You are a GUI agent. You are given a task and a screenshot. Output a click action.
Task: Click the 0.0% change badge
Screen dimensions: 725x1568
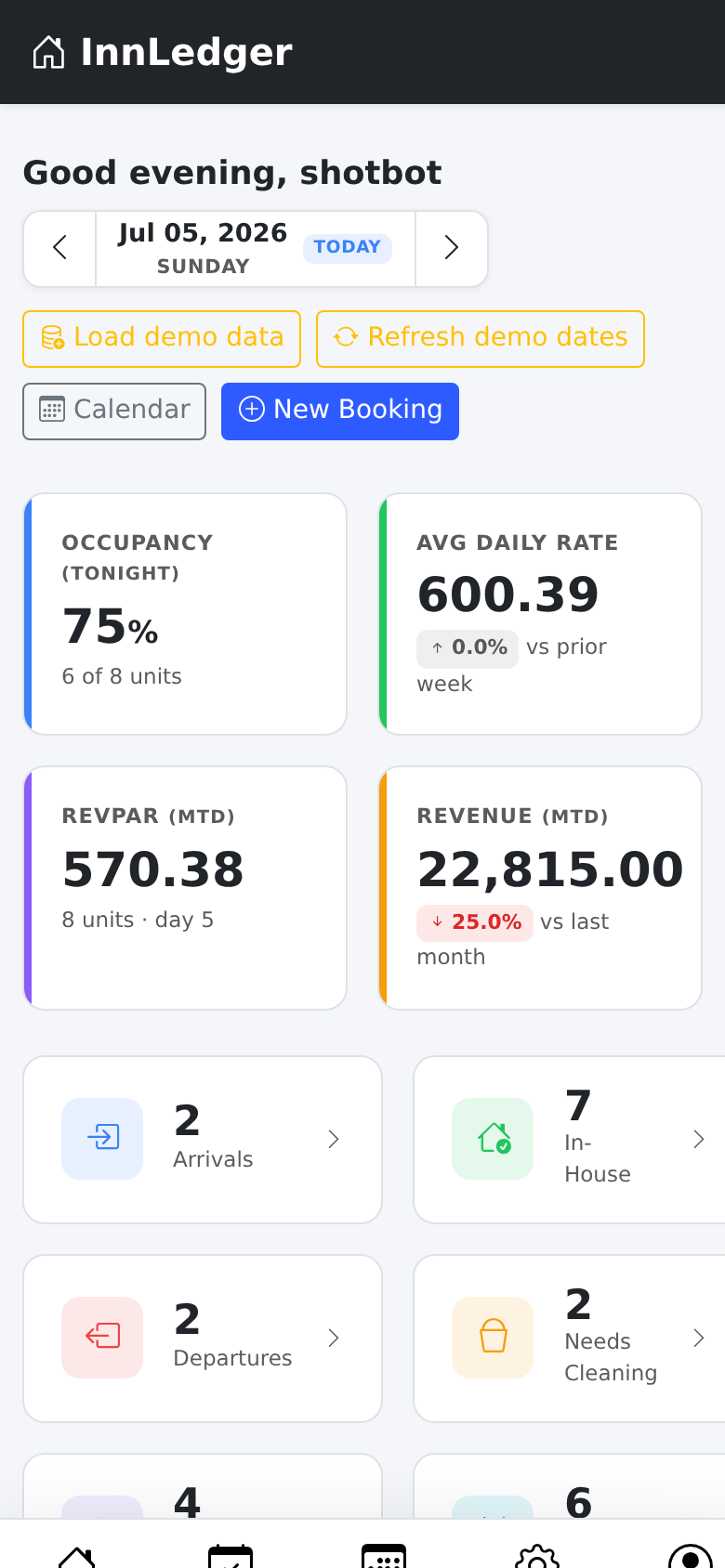pos(468,647)
